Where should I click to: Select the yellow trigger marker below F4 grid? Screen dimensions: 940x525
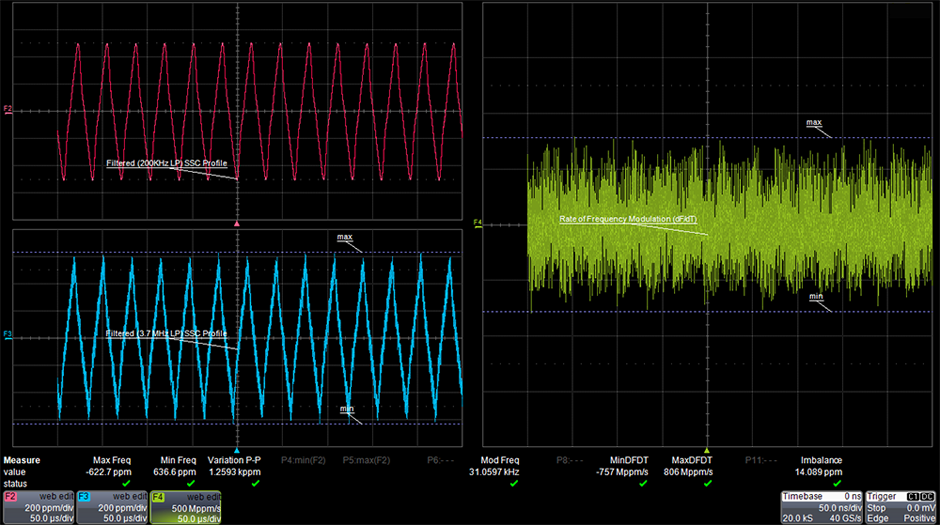click(707, 450)
